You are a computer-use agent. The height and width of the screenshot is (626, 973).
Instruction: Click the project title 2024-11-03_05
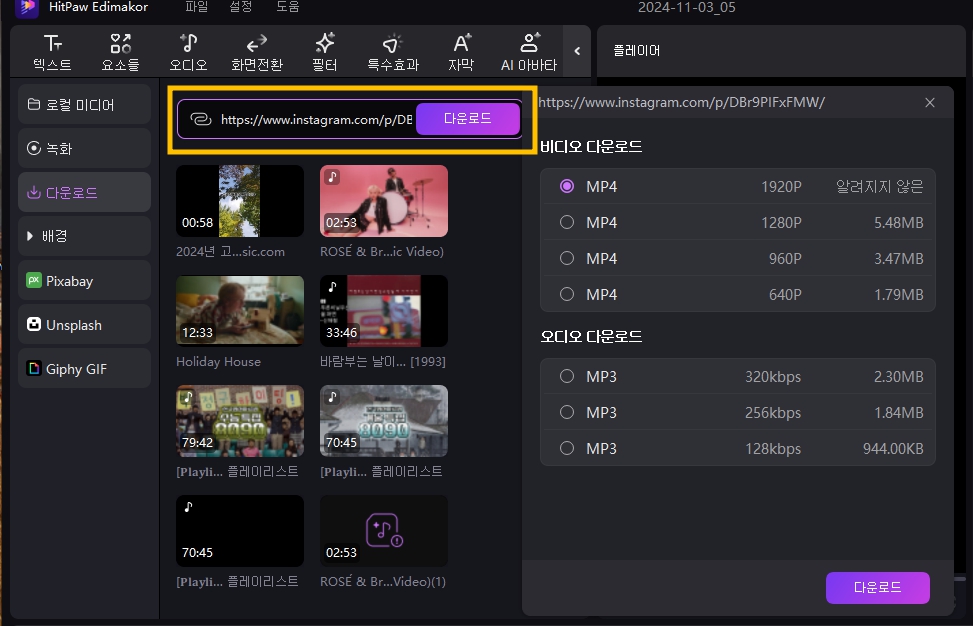[686, 7]
